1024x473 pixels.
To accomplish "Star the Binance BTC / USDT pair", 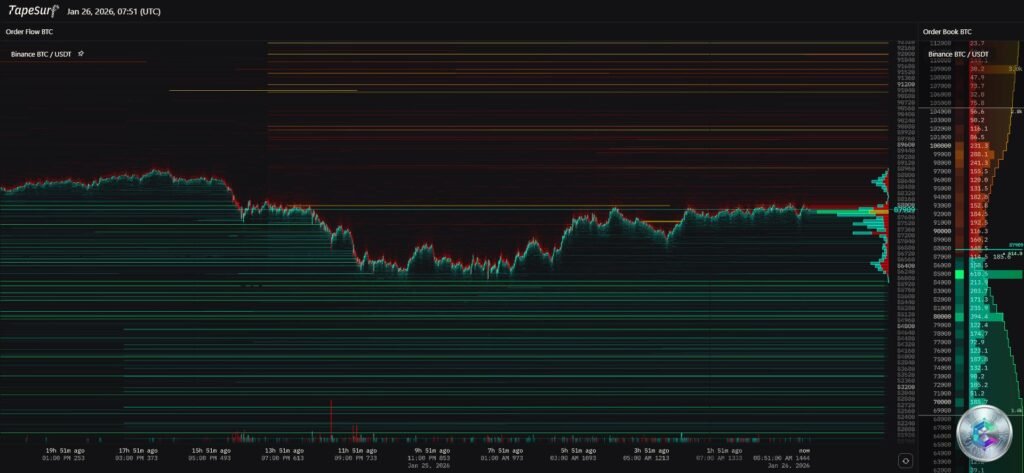I will point(81,52).
